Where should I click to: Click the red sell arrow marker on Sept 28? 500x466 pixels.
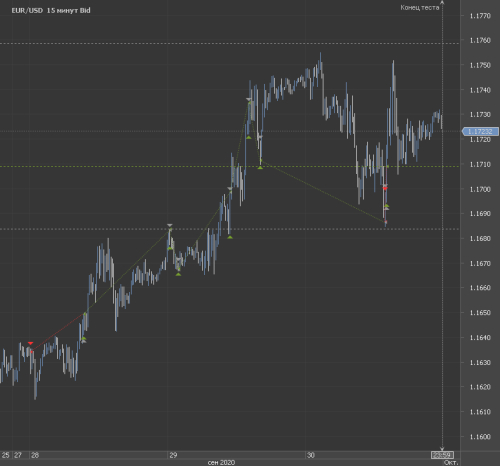[x=31, y=343]
